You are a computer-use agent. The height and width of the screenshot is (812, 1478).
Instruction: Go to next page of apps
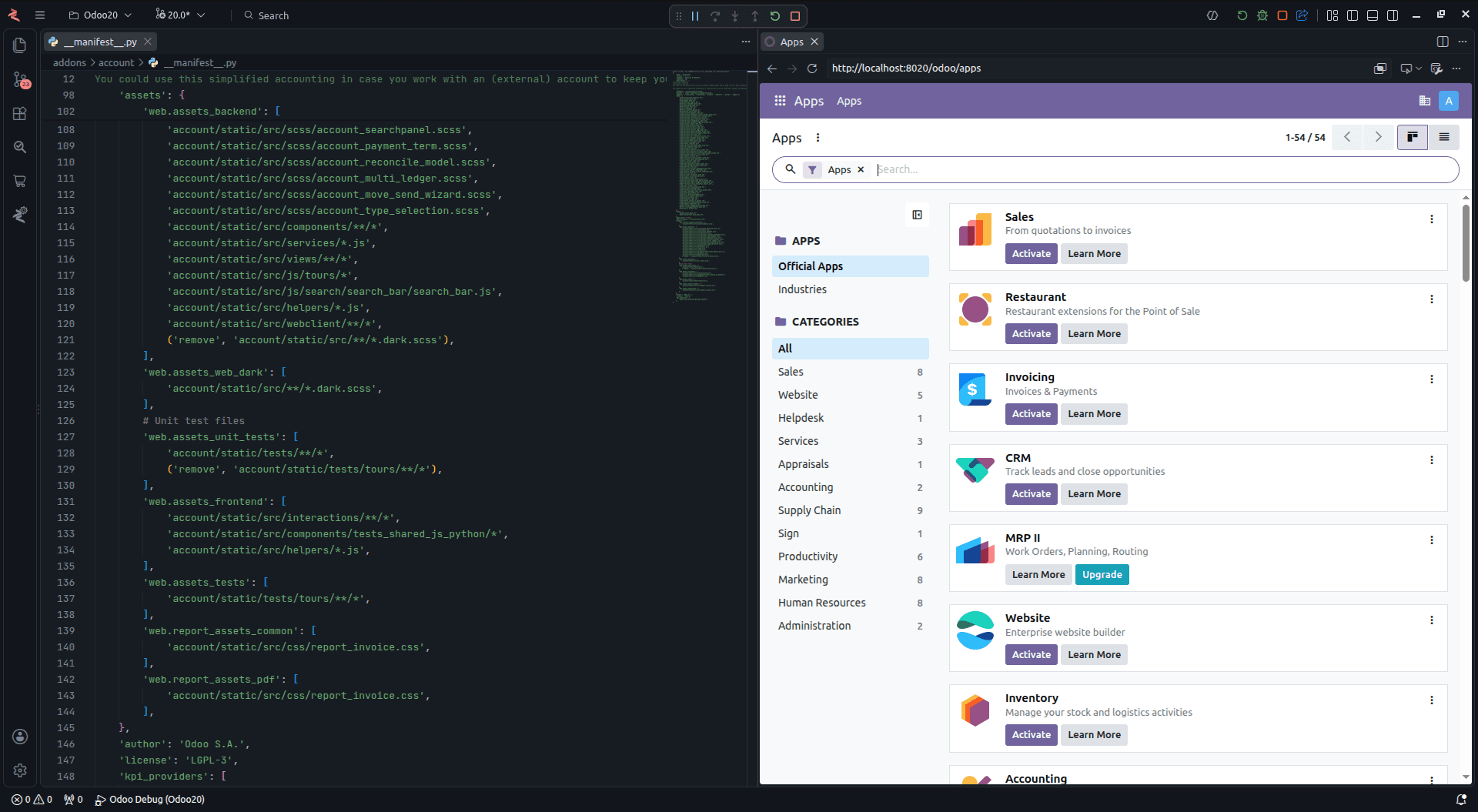click(x=1378, y=137)
